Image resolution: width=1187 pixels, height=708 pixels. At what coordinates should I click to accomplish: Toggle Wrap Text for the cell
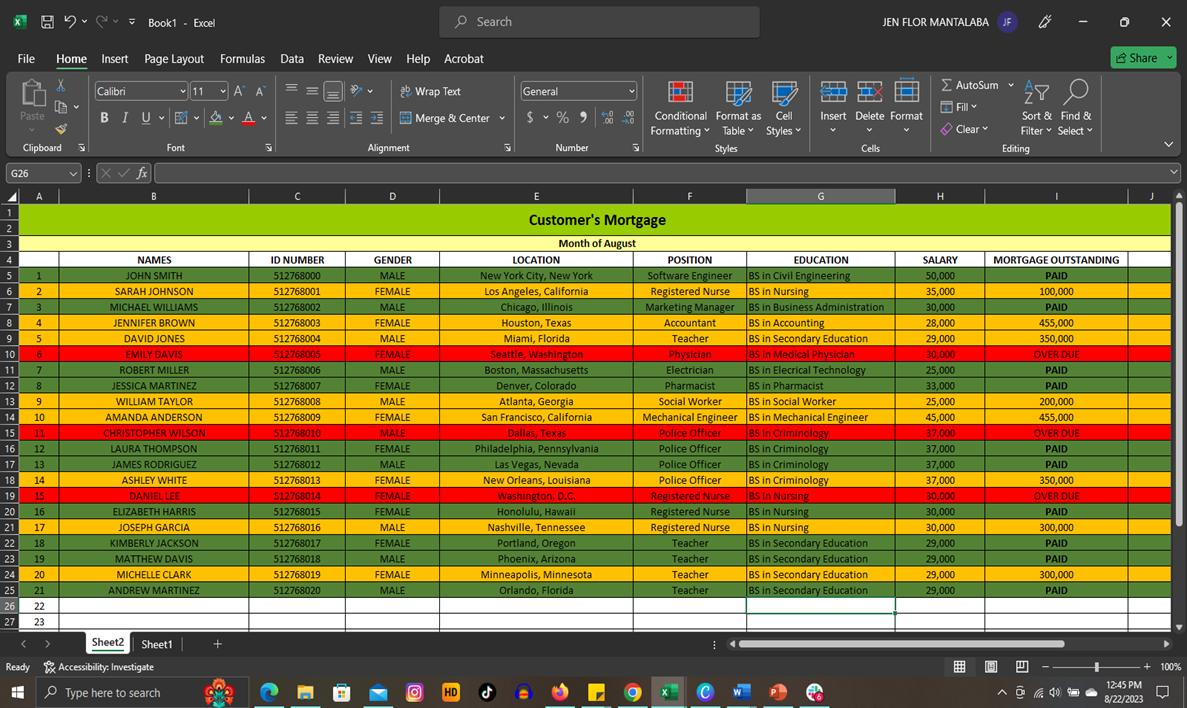tap(431, 91)
